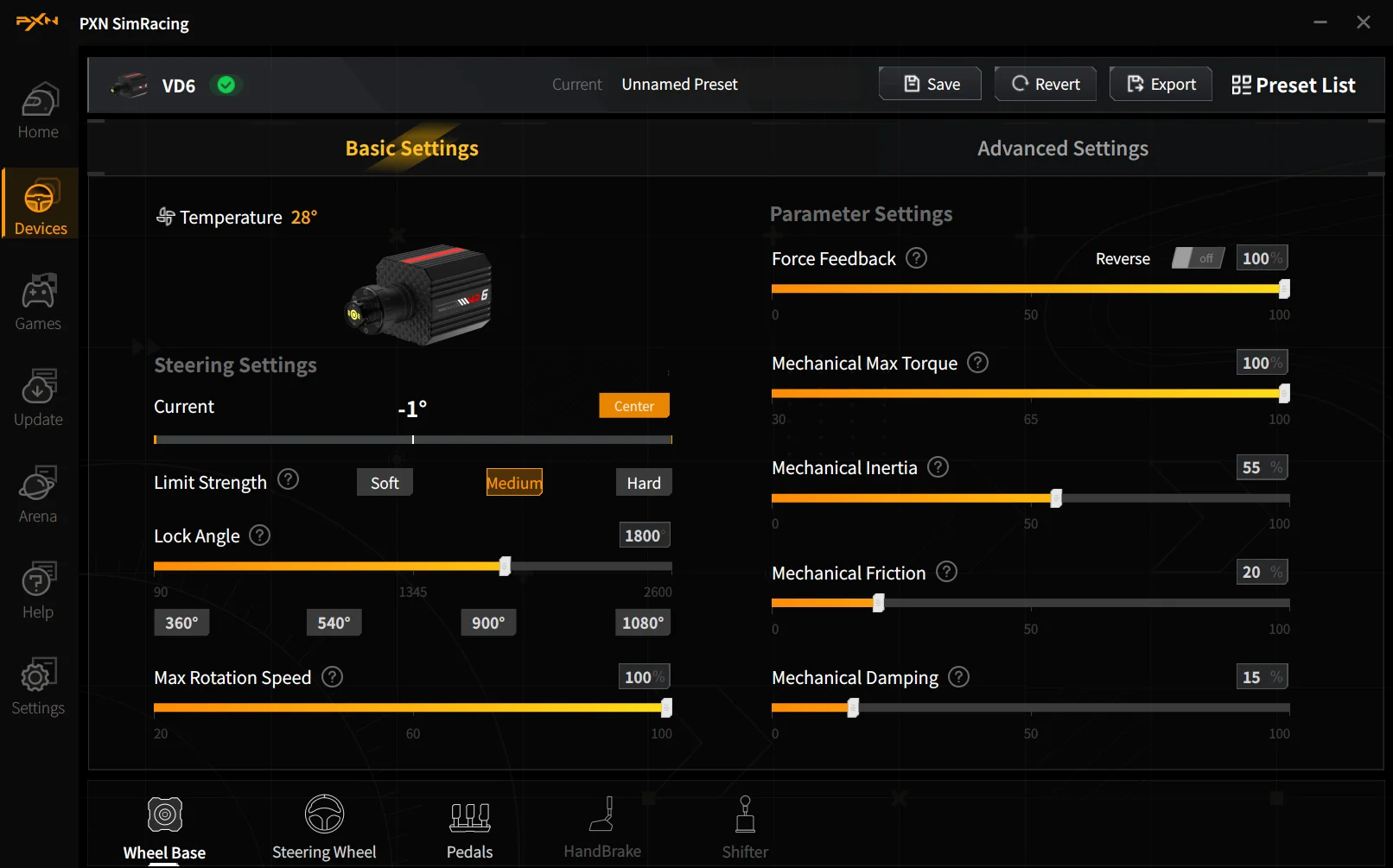Toggle Reverse off switch for Force Feedback
Image resolution: width=1393 pixels, height=868 pixels.
(x=1198, y=257)
